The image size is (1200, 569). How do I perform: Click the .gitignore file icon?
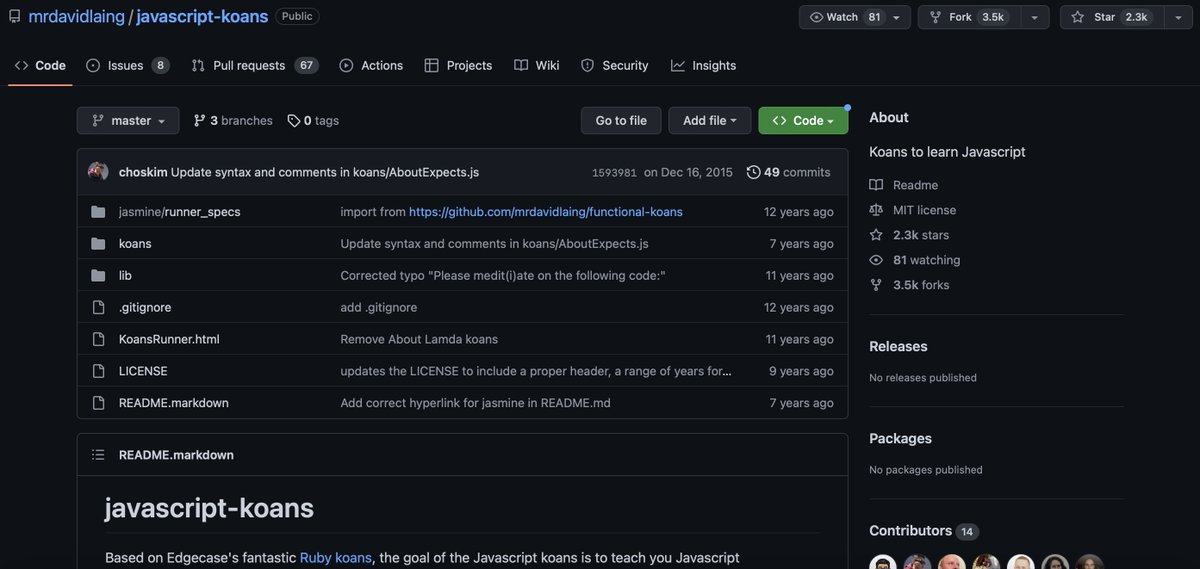(98, 307)
